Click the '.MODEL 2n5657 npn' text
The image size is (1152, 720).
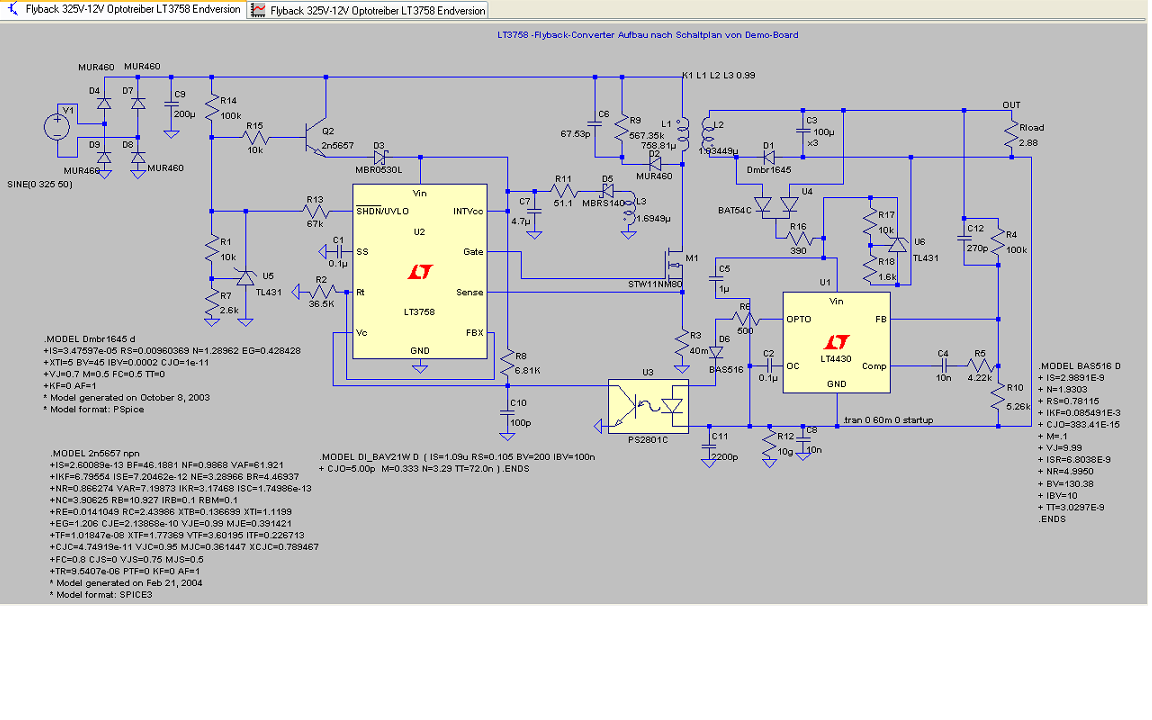pyautogui.click(x=95, y=453)
